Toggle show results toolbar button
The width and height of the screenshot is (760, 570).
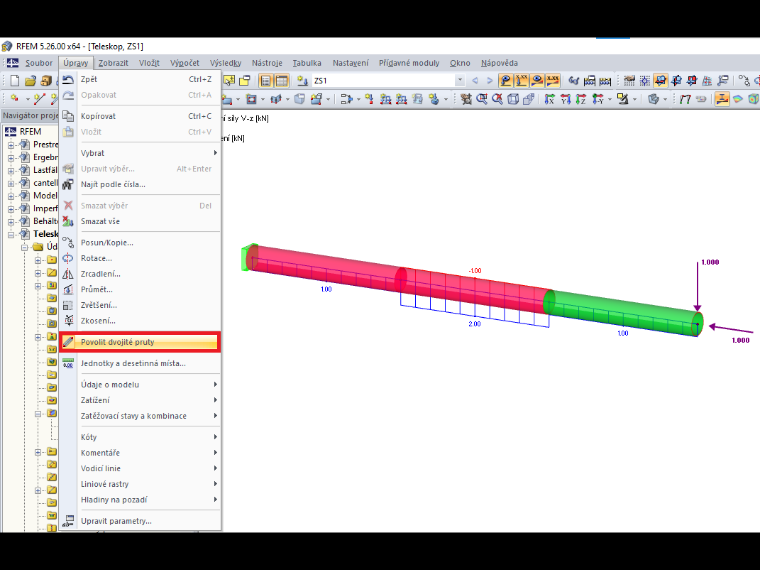tap(506, 80)
